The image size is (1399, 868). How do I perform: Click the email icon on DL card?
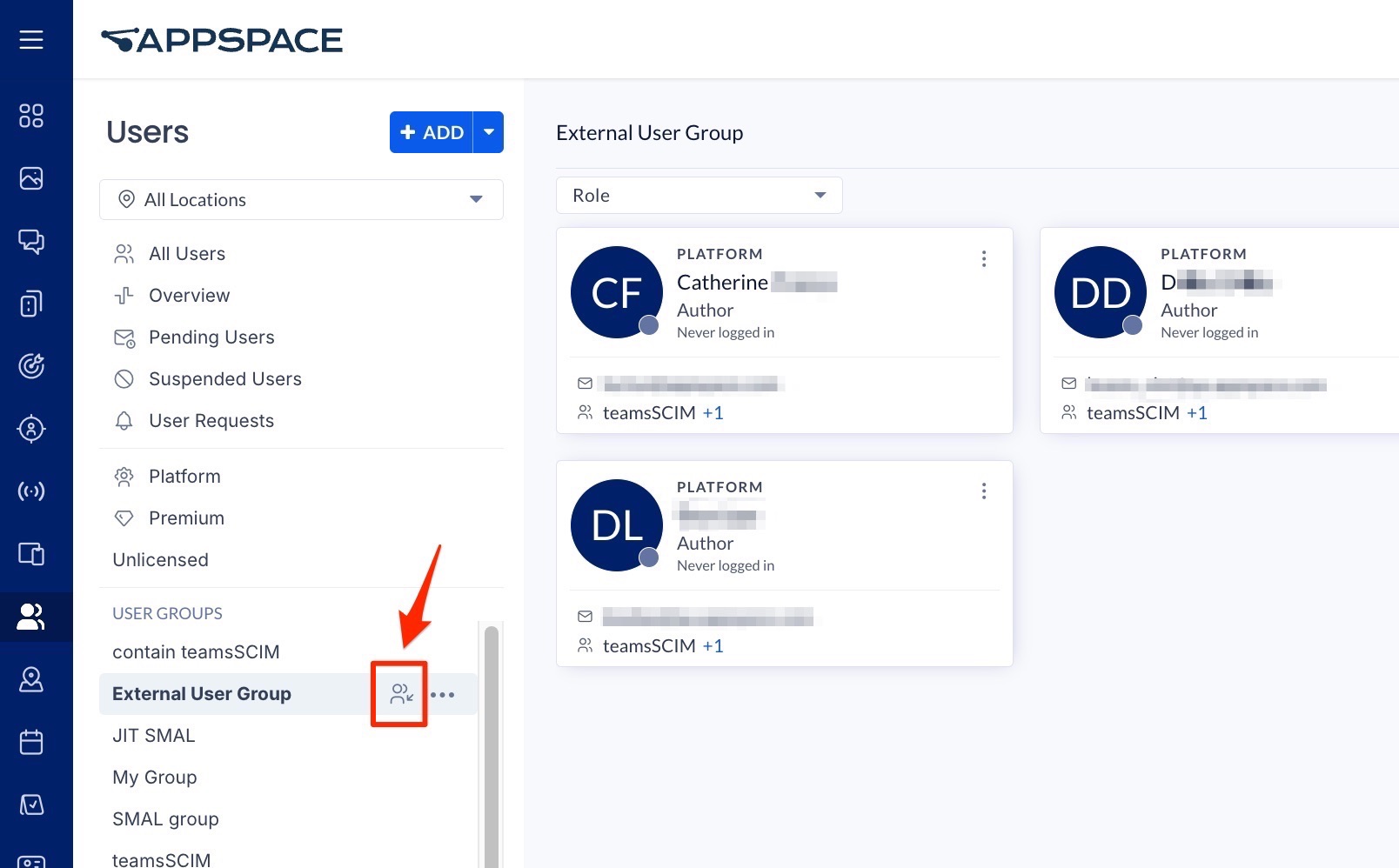(x=585, y=617)
